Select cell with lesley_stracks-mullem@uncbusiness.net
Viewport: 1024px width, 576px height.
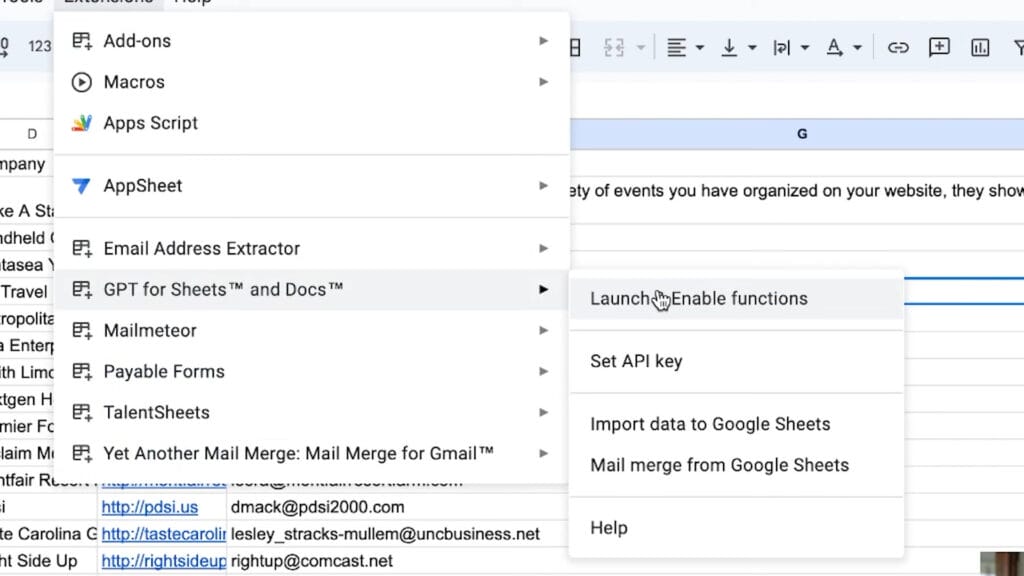coord(398,534)
